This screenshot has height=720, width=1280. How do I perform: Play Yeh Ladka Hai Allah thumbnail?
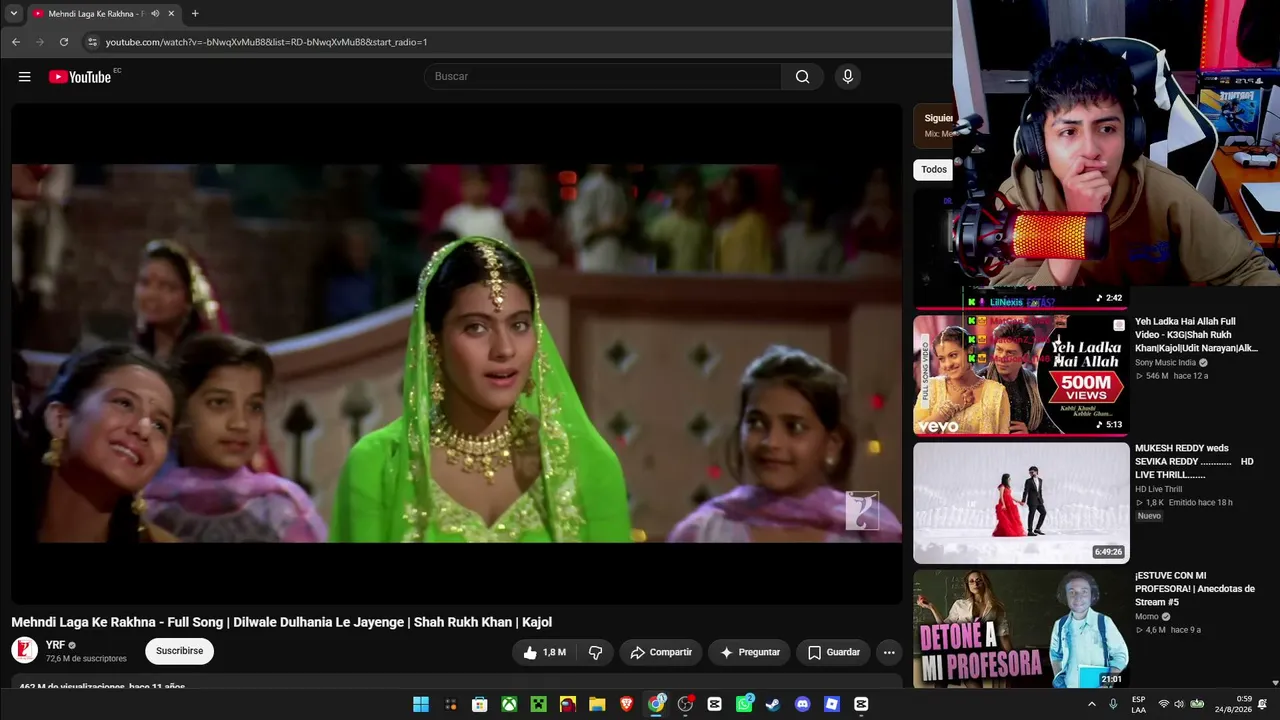click(1021, 375)
